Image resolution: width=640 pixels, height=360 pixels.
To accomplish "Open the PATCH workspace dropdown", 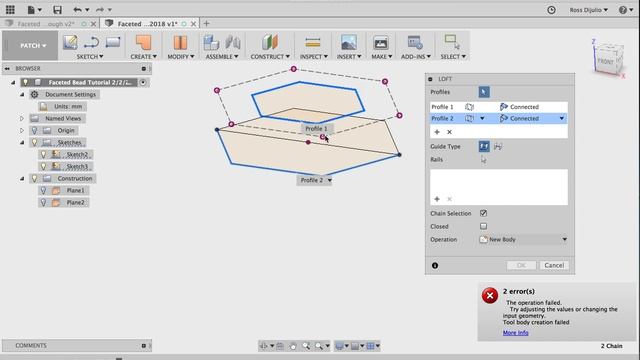I will (33, 46).
